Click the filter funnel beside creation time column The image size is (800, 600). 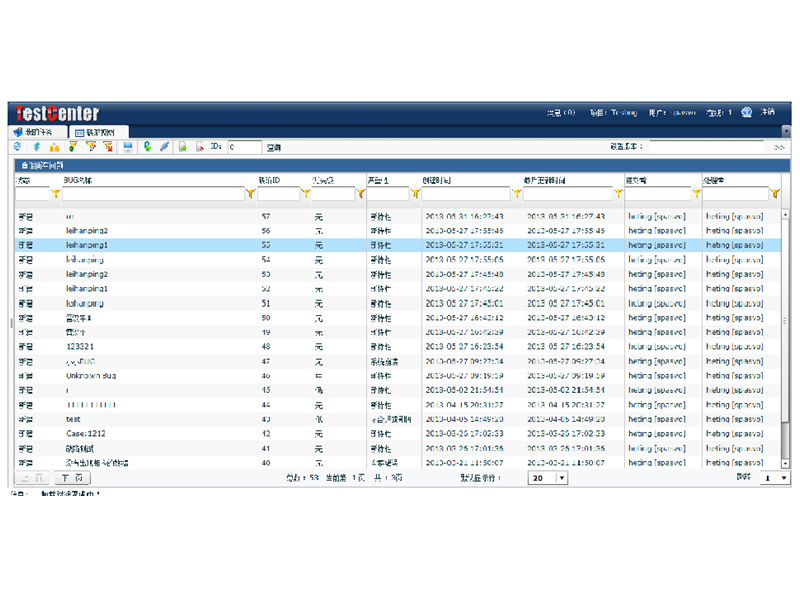(516, 194)
